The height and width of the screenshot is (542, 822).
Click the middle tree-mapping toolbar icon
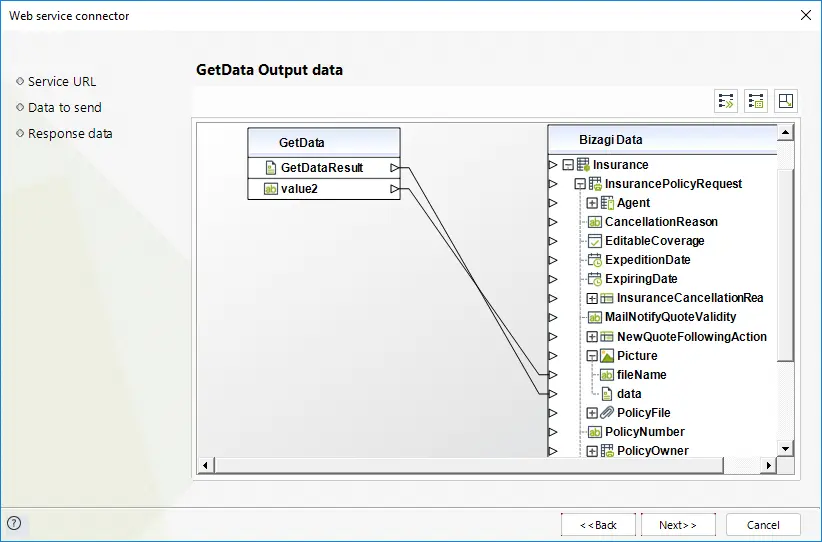point(755,101)
